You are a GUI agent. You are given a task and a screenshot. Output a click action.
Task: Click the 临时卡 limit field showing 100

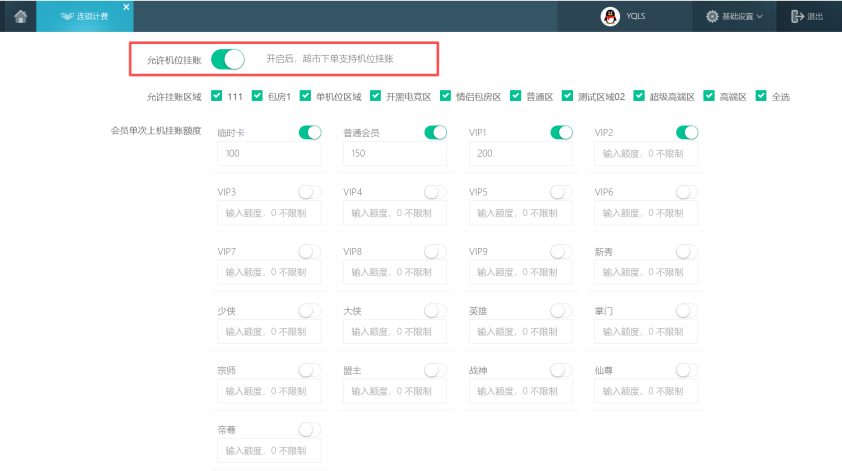269,154
